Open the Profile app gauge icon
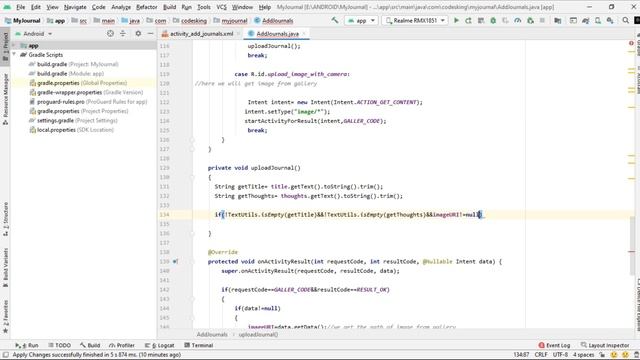The height and width of the screenshot is (360, 640). [x=518, y=20]
